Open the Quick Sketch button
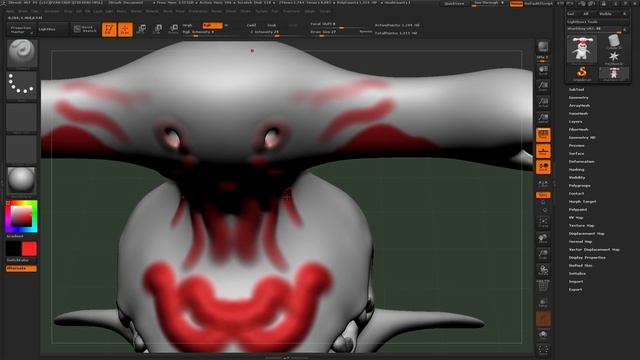640x360 pixels. 85,29
